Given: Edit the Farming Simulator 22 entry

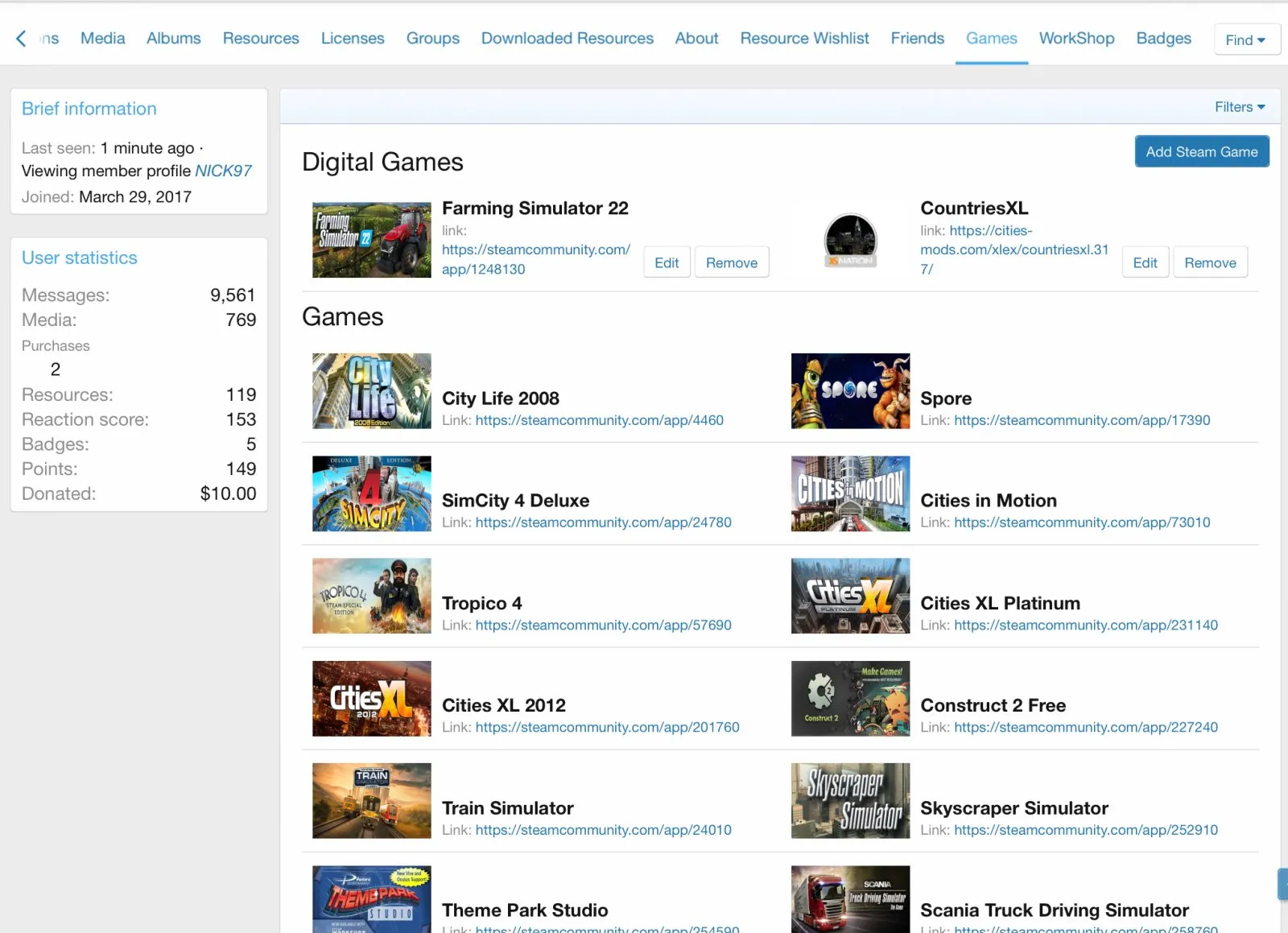Looking at the screenshot, I should [x=667, y=262].
